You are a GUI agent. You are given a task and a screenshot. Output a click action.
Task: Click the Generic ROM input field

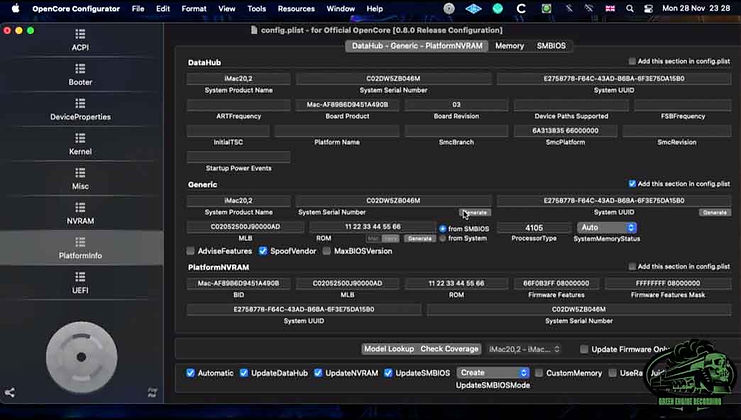(372, 227)
